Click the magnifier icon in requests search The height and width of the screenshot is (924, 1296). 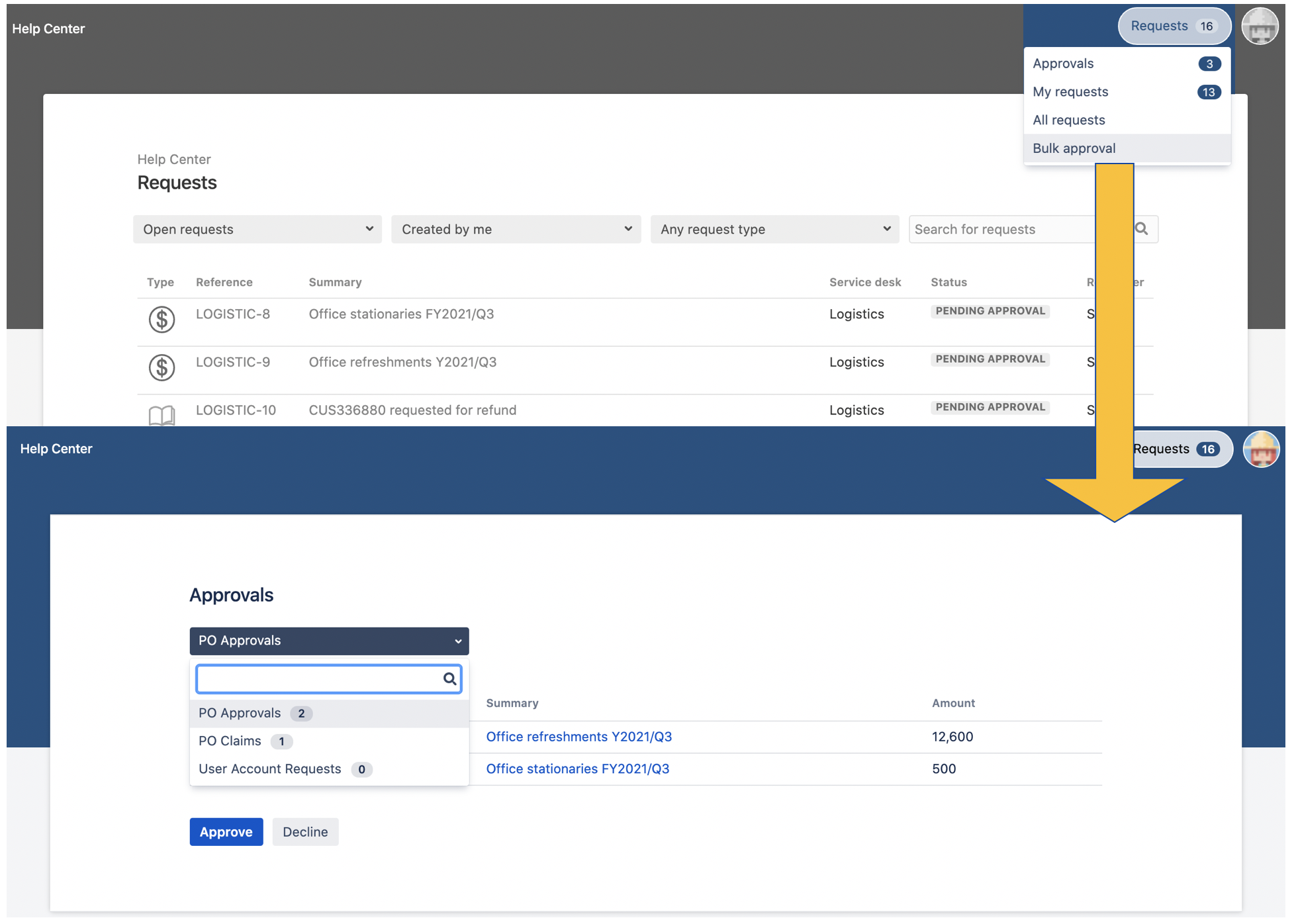(x=1141, y=229)
